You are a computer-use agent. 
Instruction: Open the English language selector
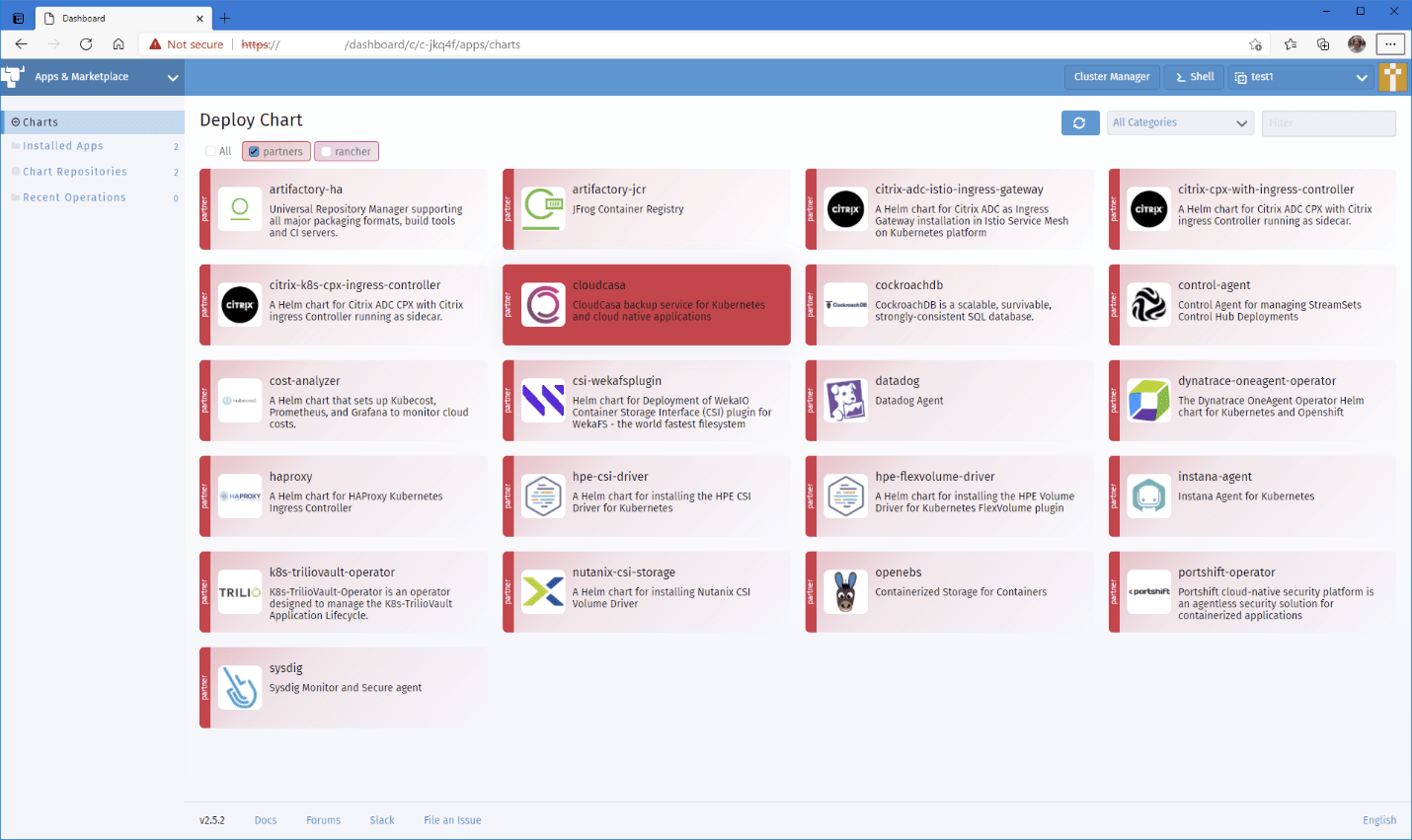[1379, 820]
